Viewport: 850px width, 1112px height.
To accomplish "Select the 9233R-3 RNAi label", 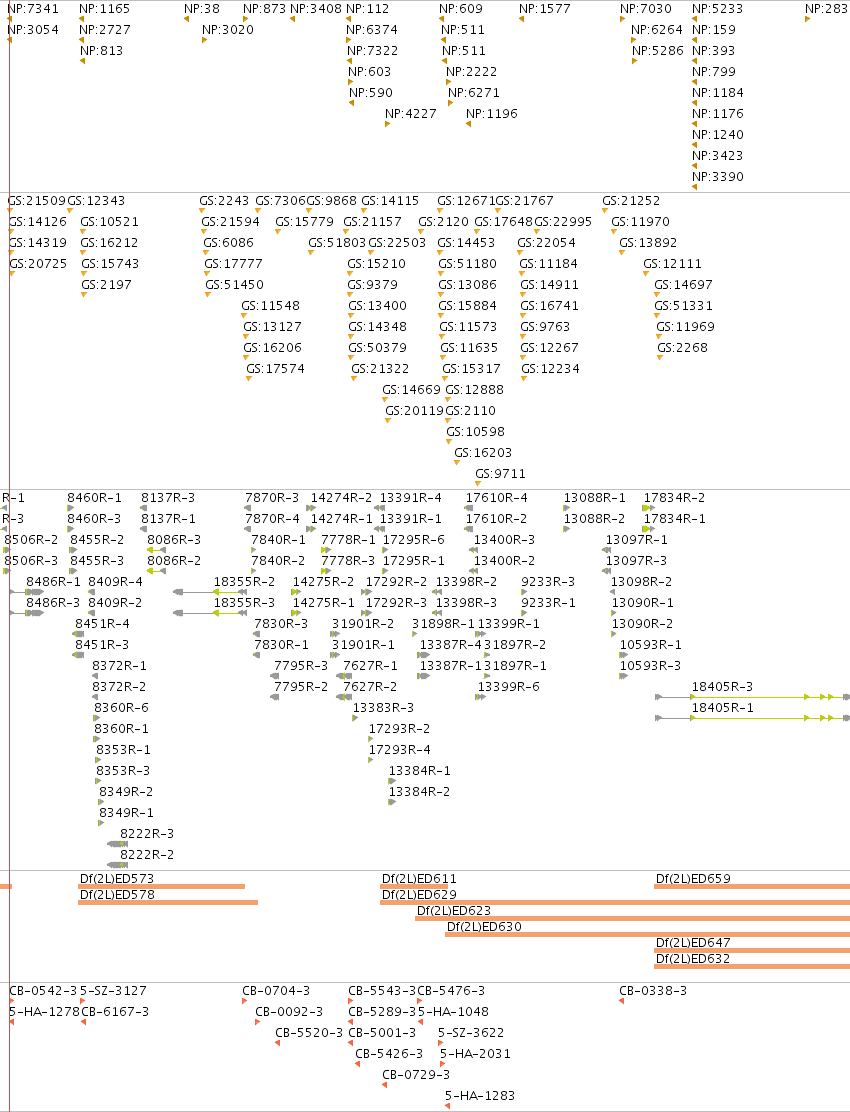I will pyautogui.click(x=548, y=582).
